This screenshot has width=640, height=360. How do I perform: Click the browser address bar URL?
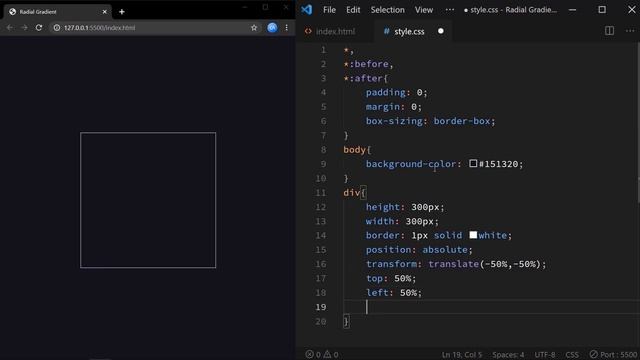click(100, 28)
